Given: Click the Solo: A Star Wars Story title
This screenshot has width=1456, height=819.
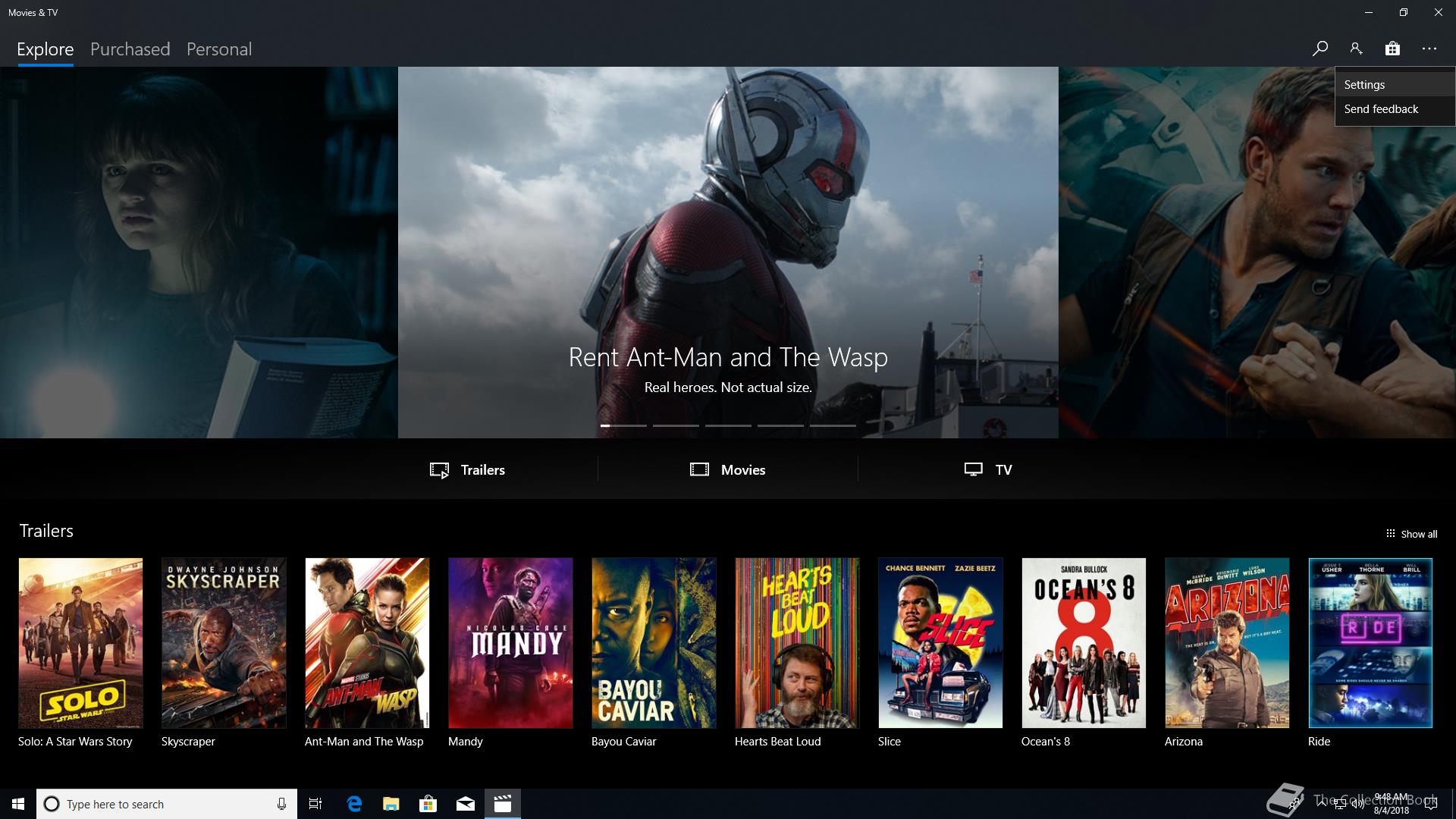Looking at the screenshot, I should (75, 742).
